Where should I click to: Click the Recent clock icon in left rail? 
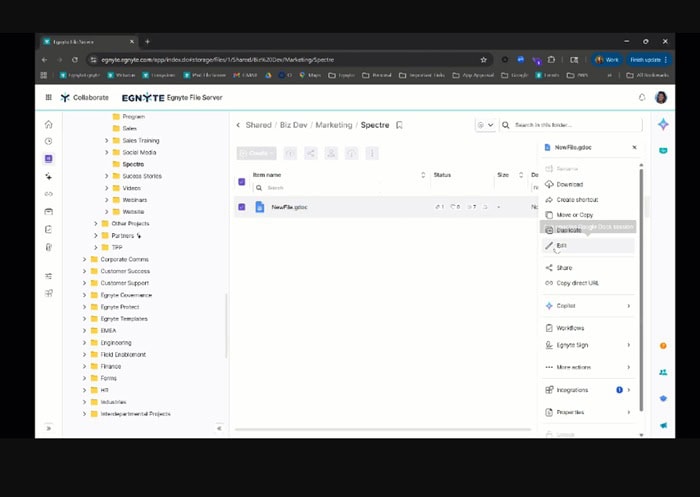click(x=48, y=142)
